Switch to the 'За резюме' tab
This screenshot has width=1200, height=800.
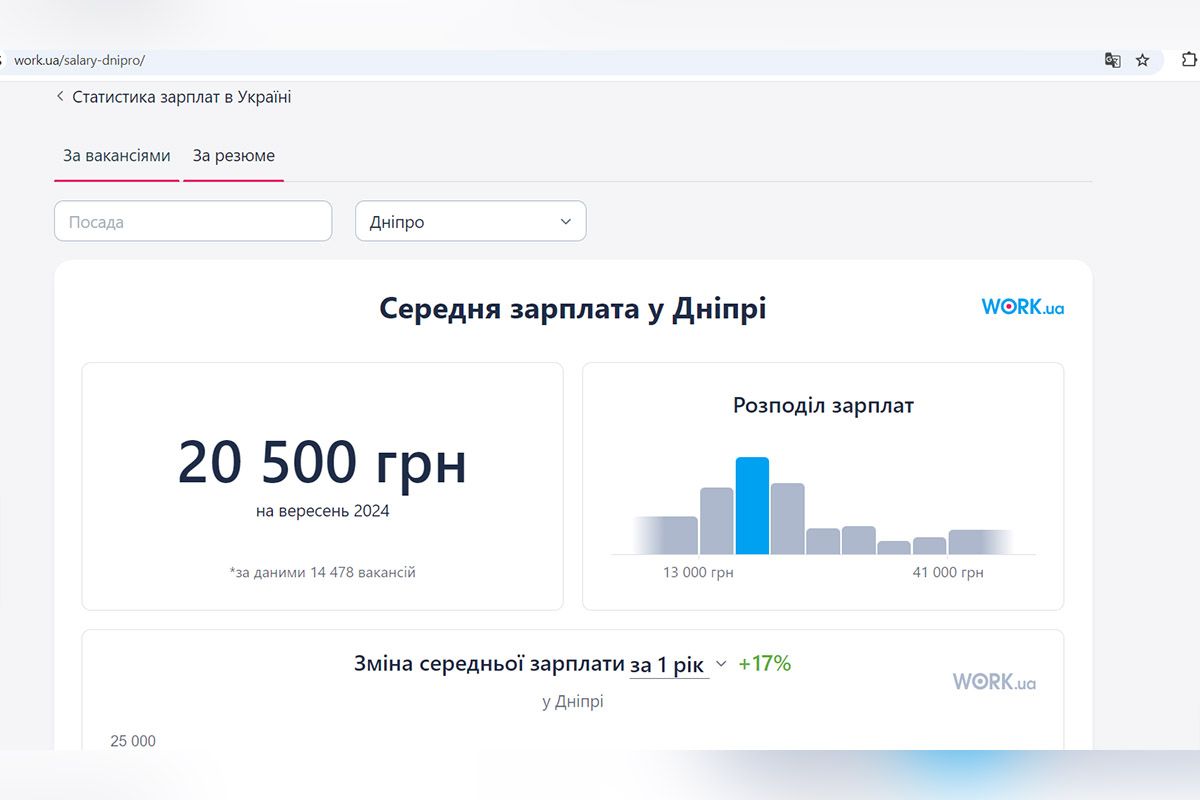tap(233, 156)
